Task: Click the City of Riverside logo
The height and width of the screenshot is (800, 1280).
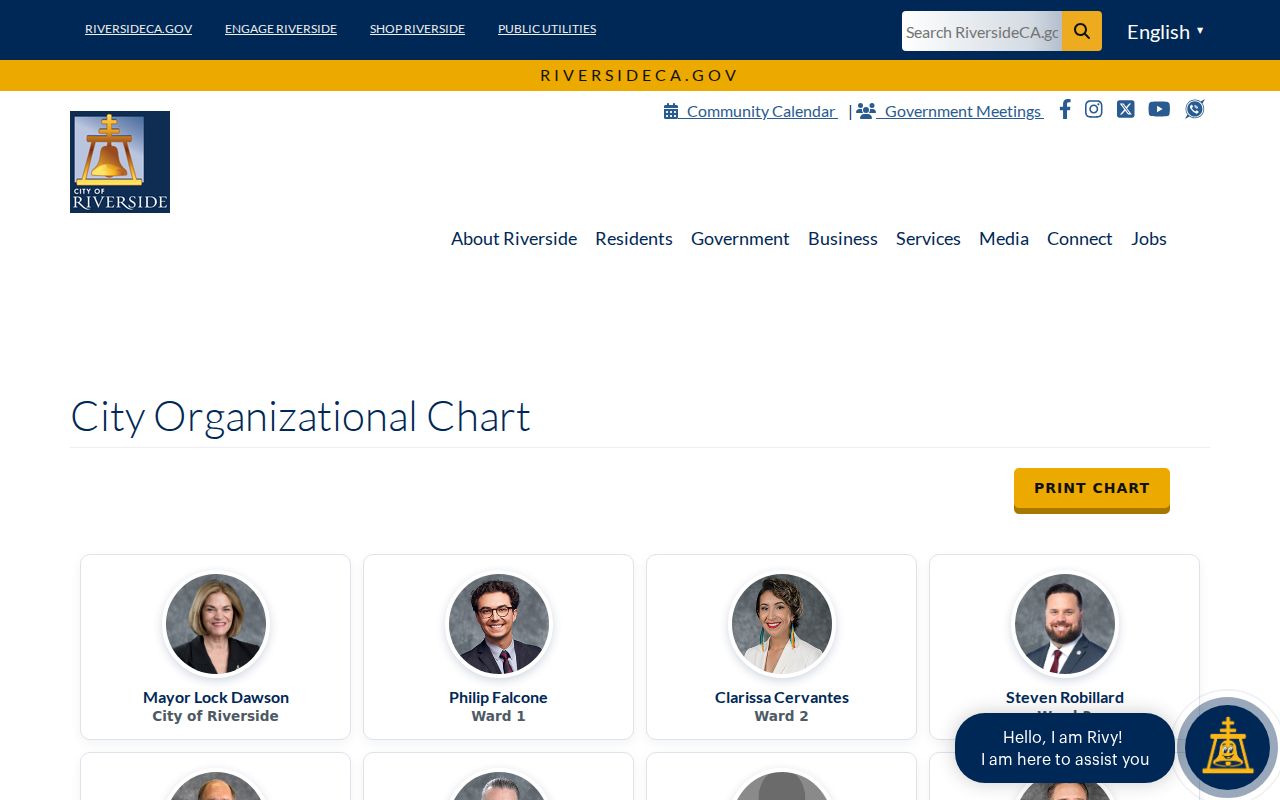Action: [120, 162]
